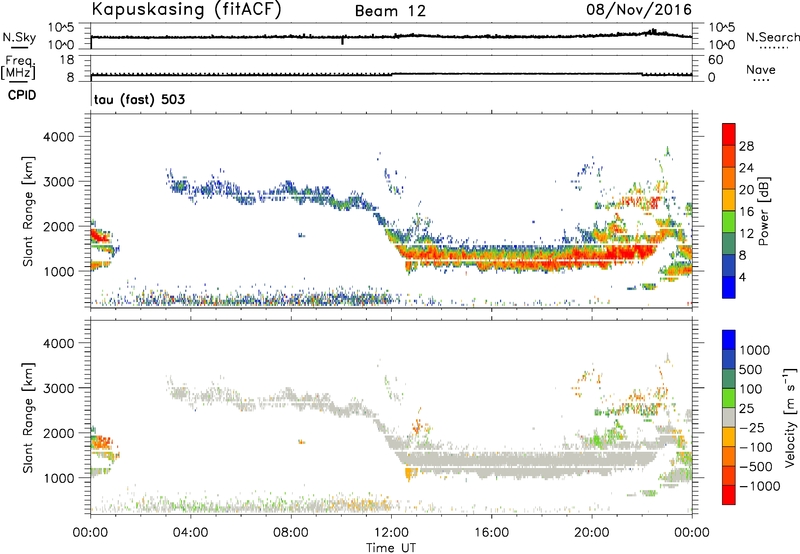Click the 'Kapuskasing (fitACF)' title text
The image size is (800, 554).
(187, 10)
